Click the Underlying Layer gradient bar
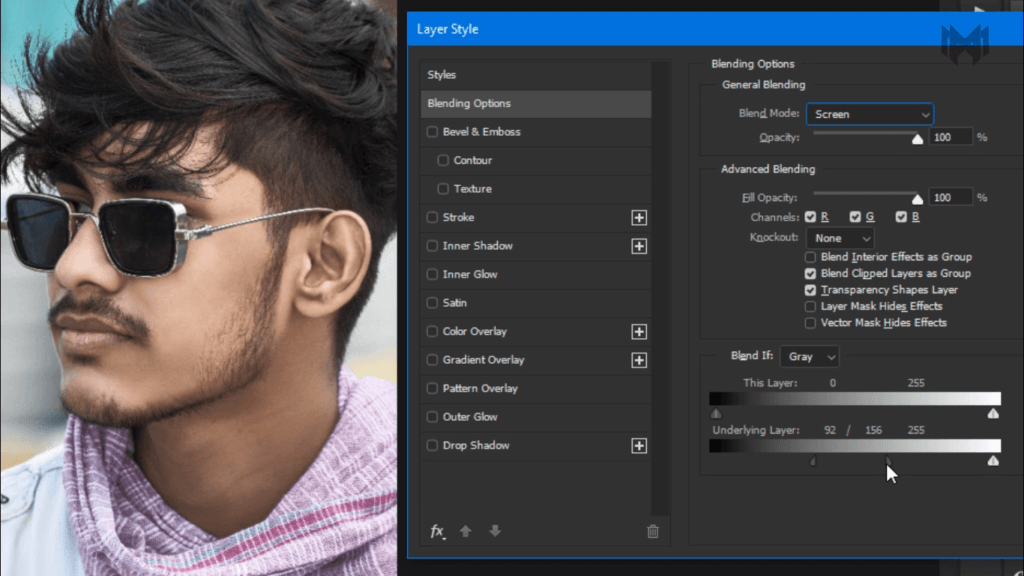The image size is (1024, 576). 855,446
